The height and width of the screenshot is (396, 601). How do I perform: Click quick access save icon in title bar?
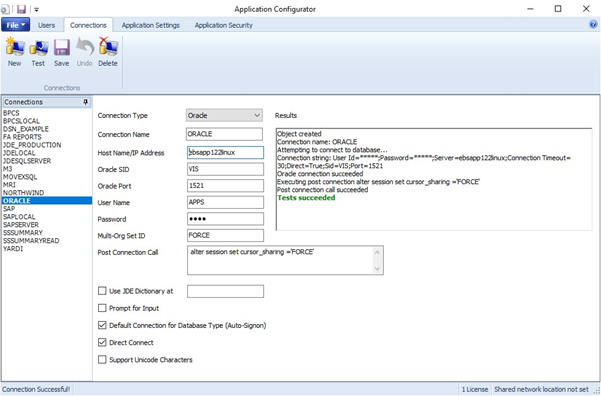pos(21,9)
